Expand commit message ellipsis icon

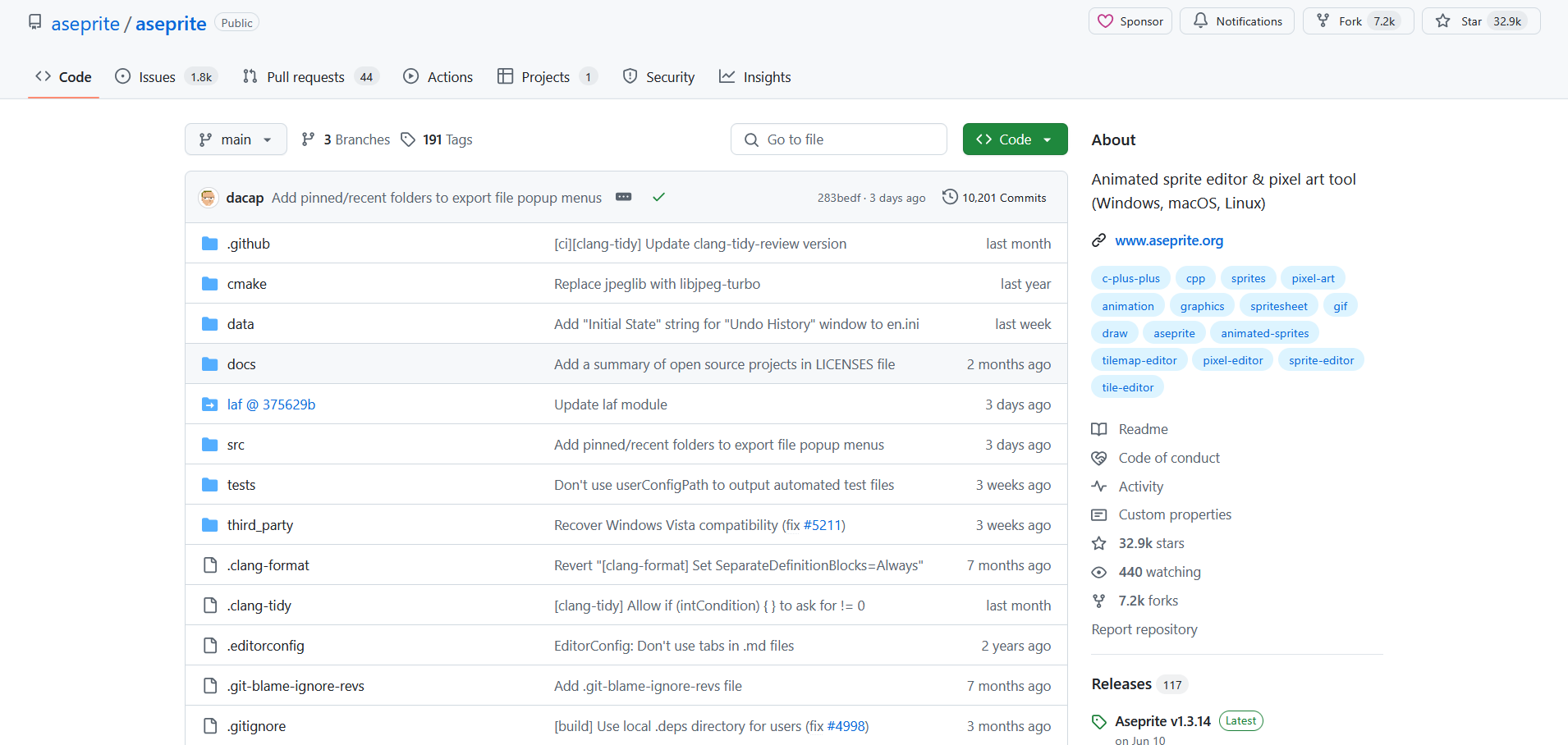(x=624, y=197)
